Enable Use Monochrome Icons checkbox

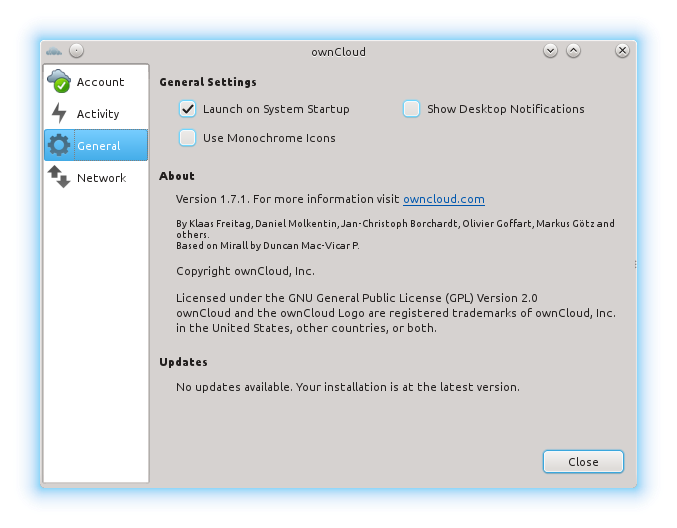[x=187, y=138]
